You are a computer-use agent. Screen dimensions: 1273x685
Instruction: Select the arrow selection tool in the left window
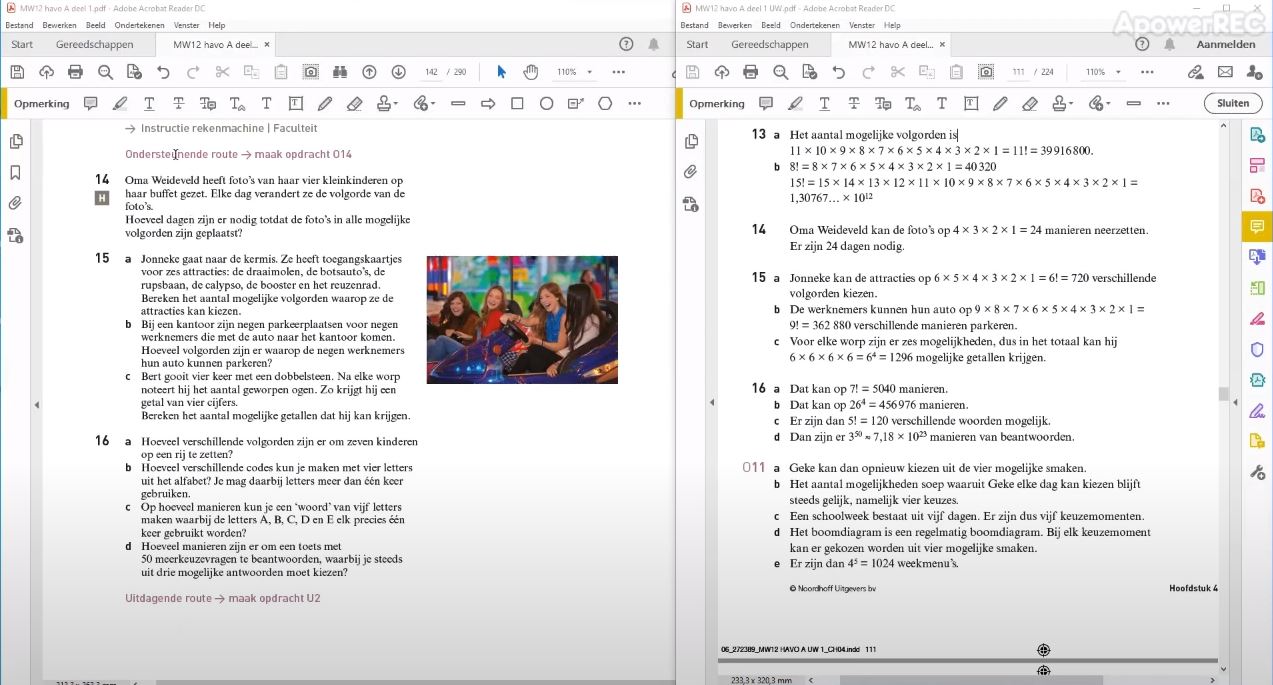[502, 72]
